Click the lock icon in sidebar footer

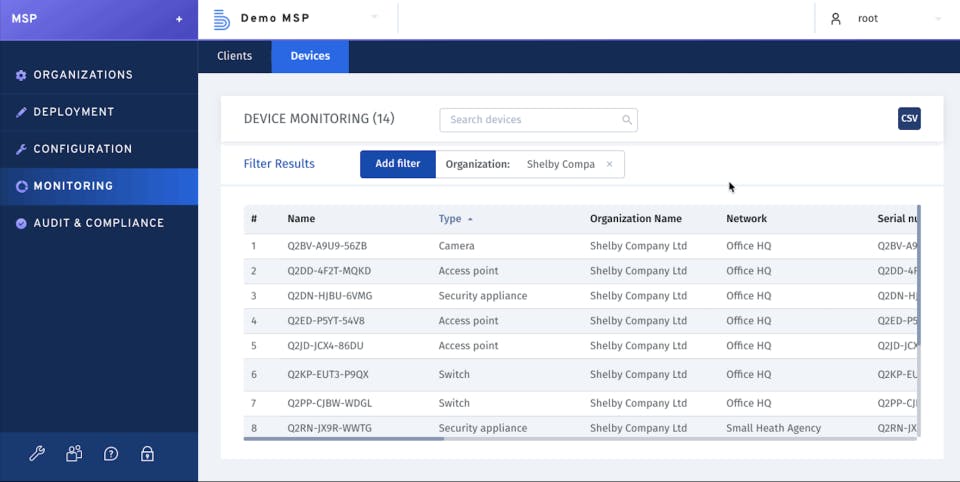click(147, 453)
